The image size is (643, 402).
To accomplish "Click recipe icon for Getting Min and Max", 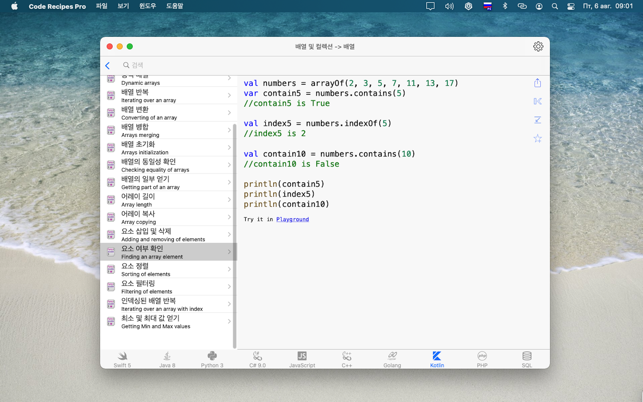I will click(111, 321).
